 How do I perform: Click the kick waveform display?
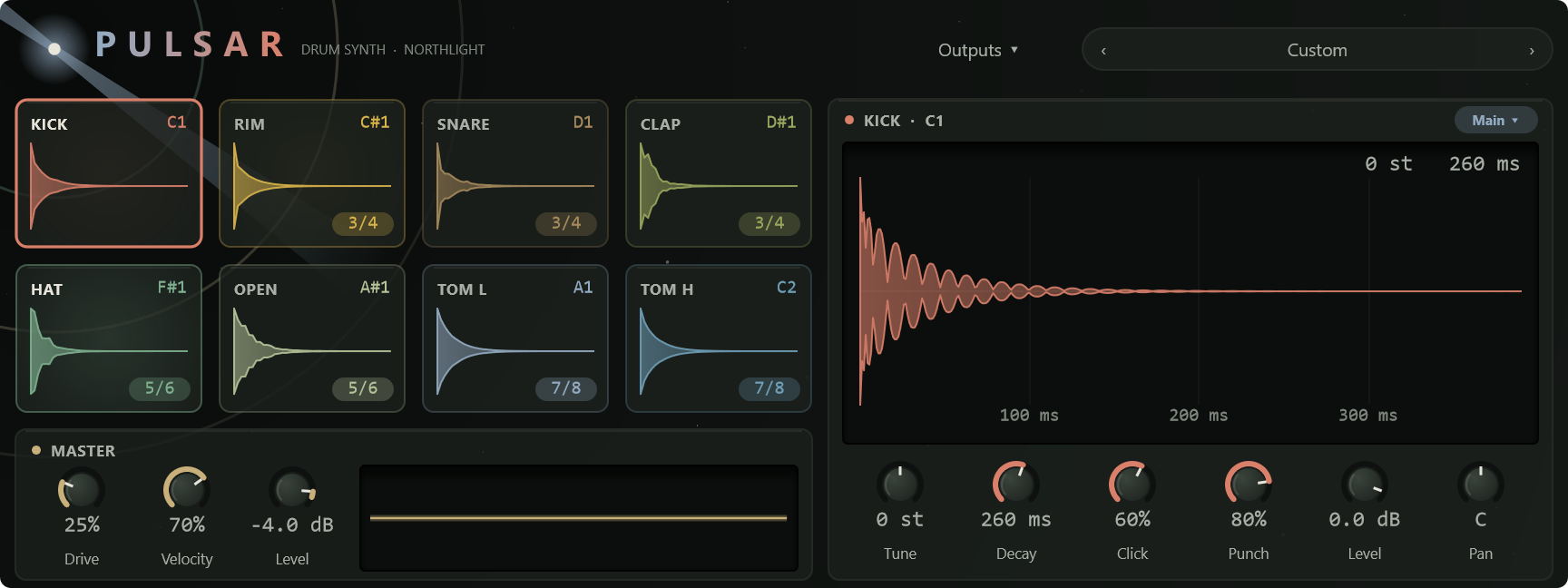tap(1191, 292)
